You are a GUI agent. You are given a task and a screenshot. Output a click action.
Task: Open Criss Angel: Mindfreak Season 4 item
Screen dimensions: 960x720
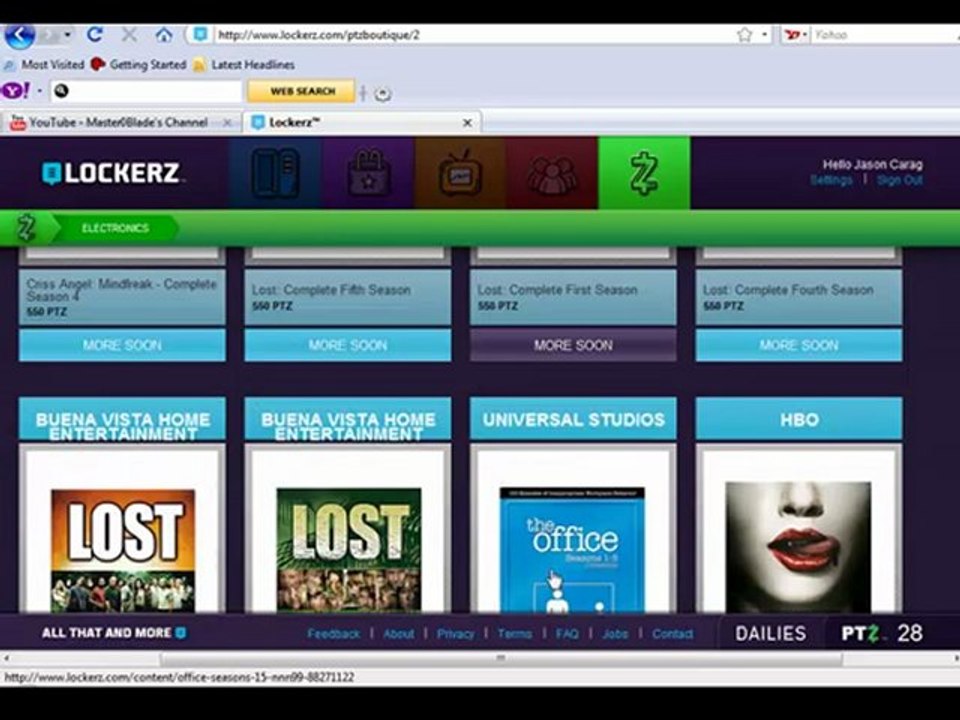[122, 297]
